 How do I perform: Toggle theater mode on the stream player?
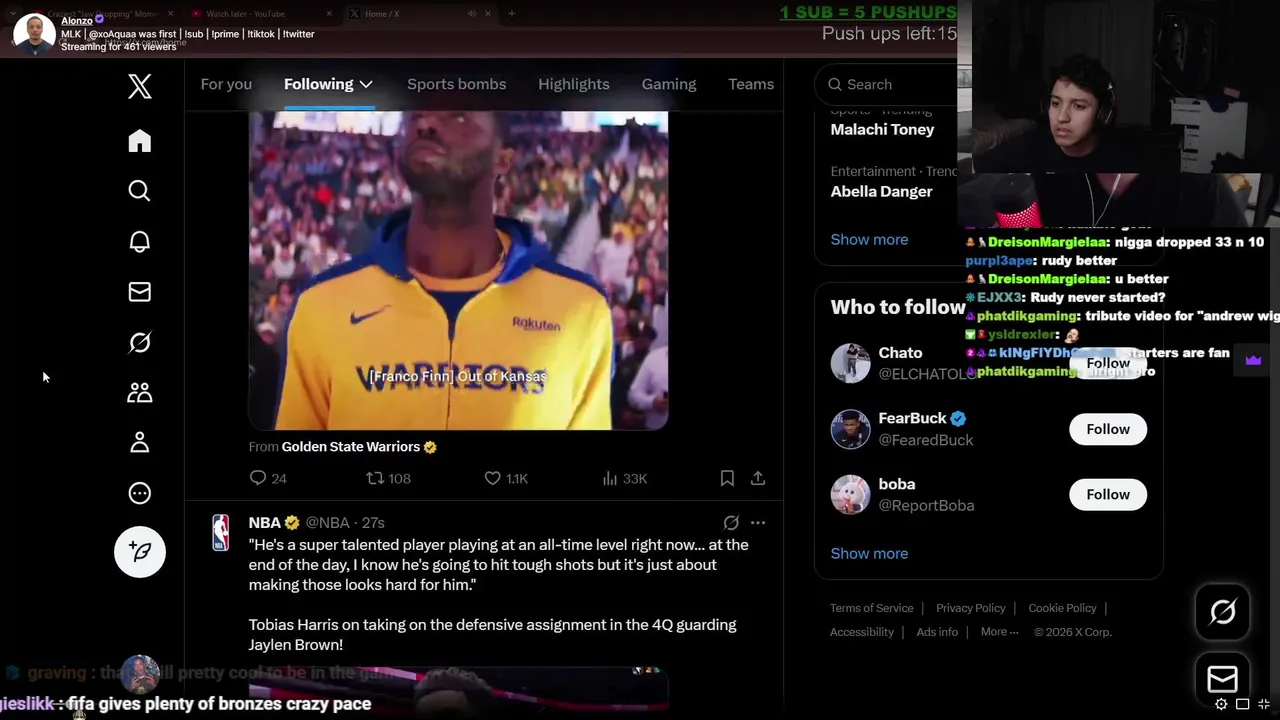1243,704
